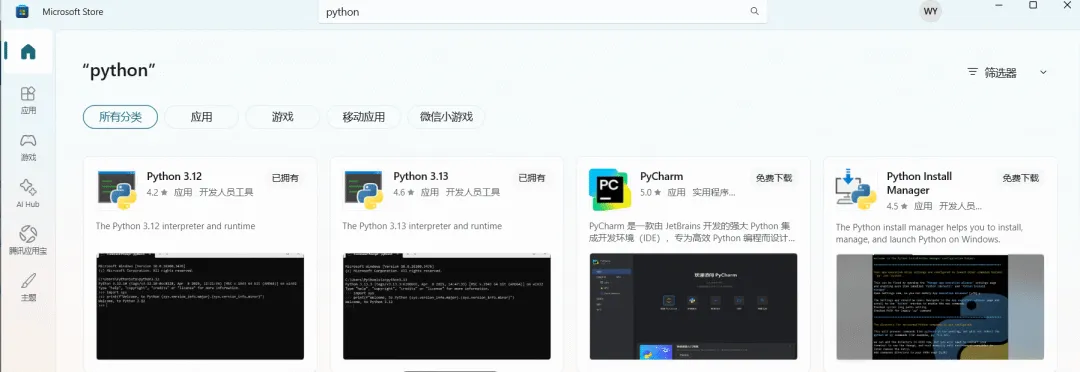Open the 游戏 section in the sidebar

(x=28, y=147)
